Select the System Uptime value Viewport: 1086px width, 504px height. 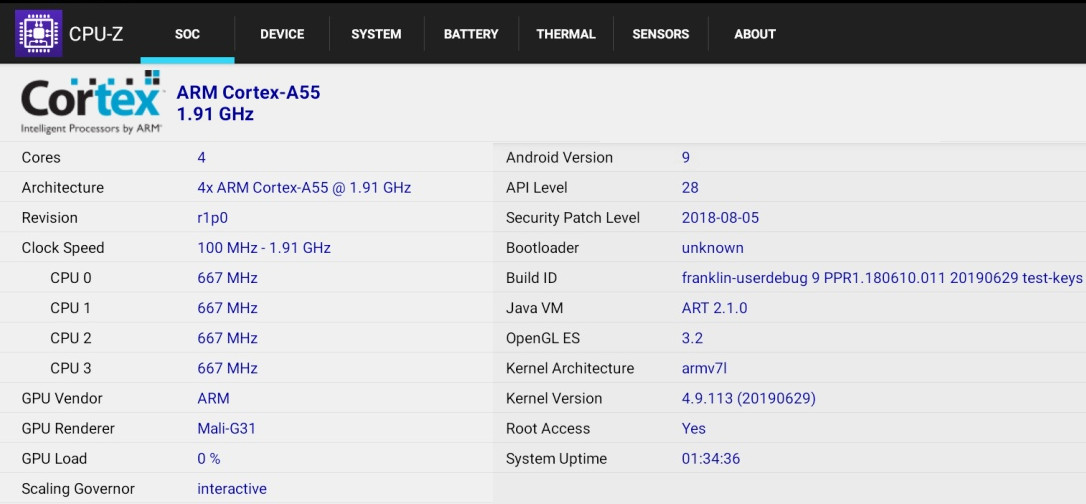coord(711,459)
